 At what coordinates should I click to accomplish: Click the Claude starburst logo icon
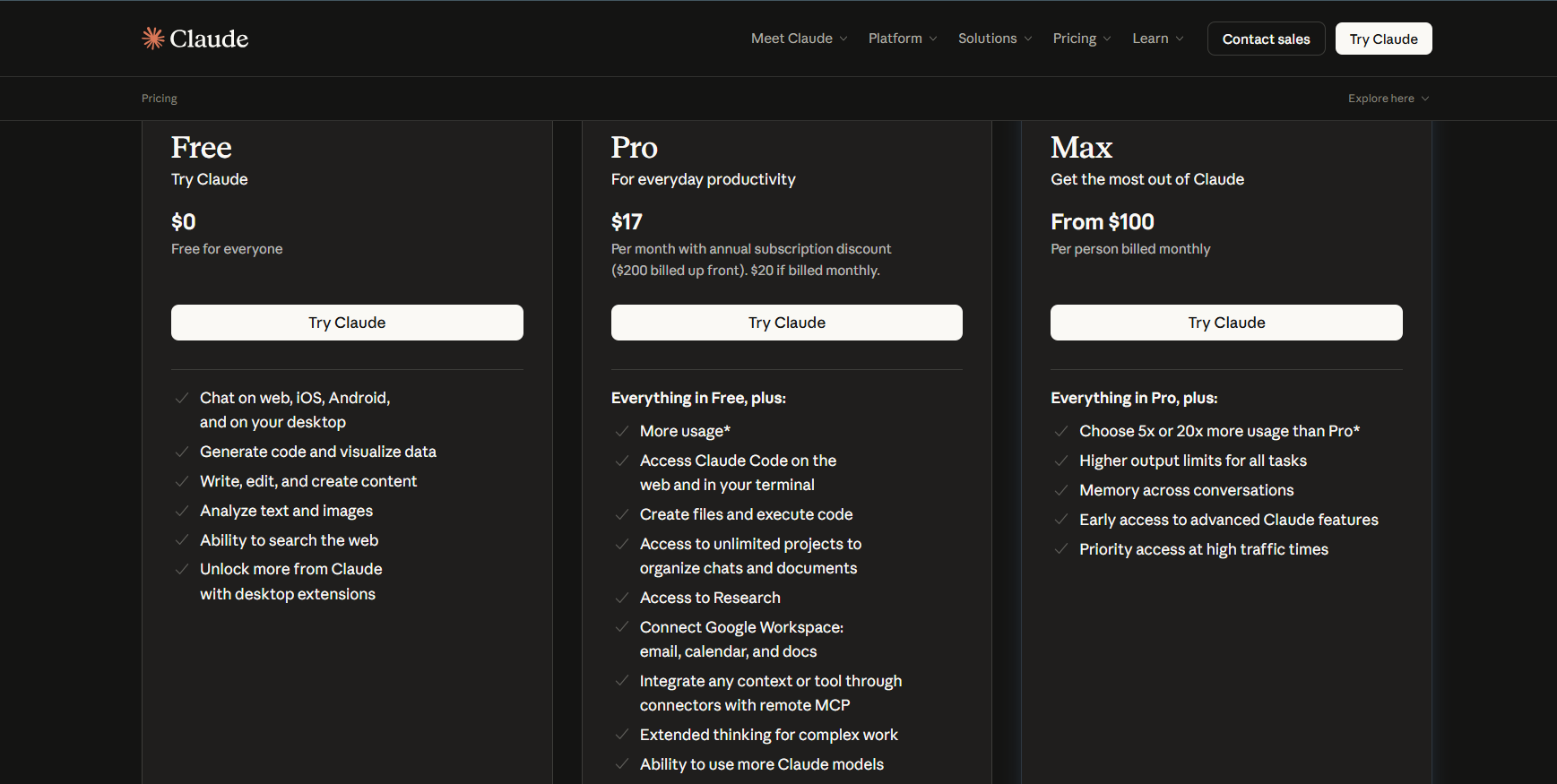coord(153,39)
